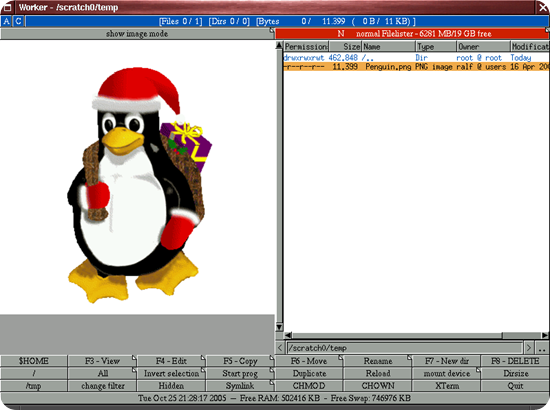Click the F8 - DELETE button
Image resolution: width=550 pixels, height=410 pixels.
coord(515,361)
